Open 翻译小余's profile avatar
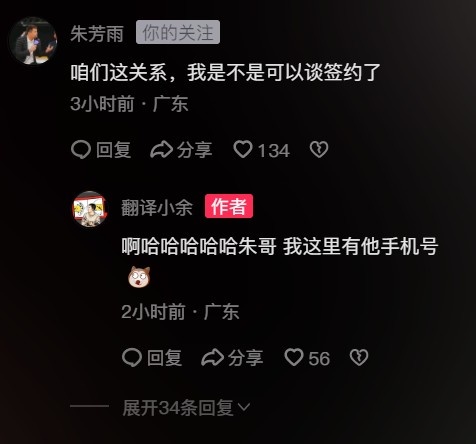This screenshot has height=444, width=476. click(90, 209)
